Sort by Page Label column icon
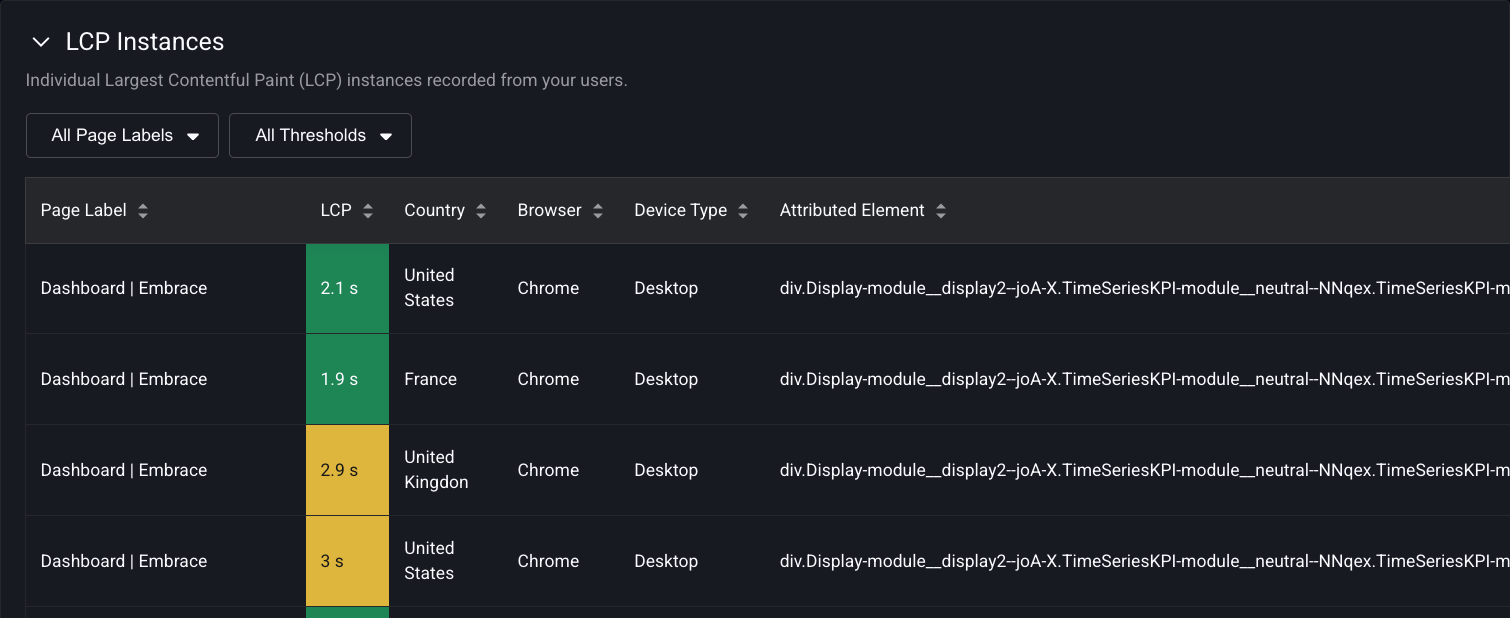1510x618 pixels. (x=143, y=211)
